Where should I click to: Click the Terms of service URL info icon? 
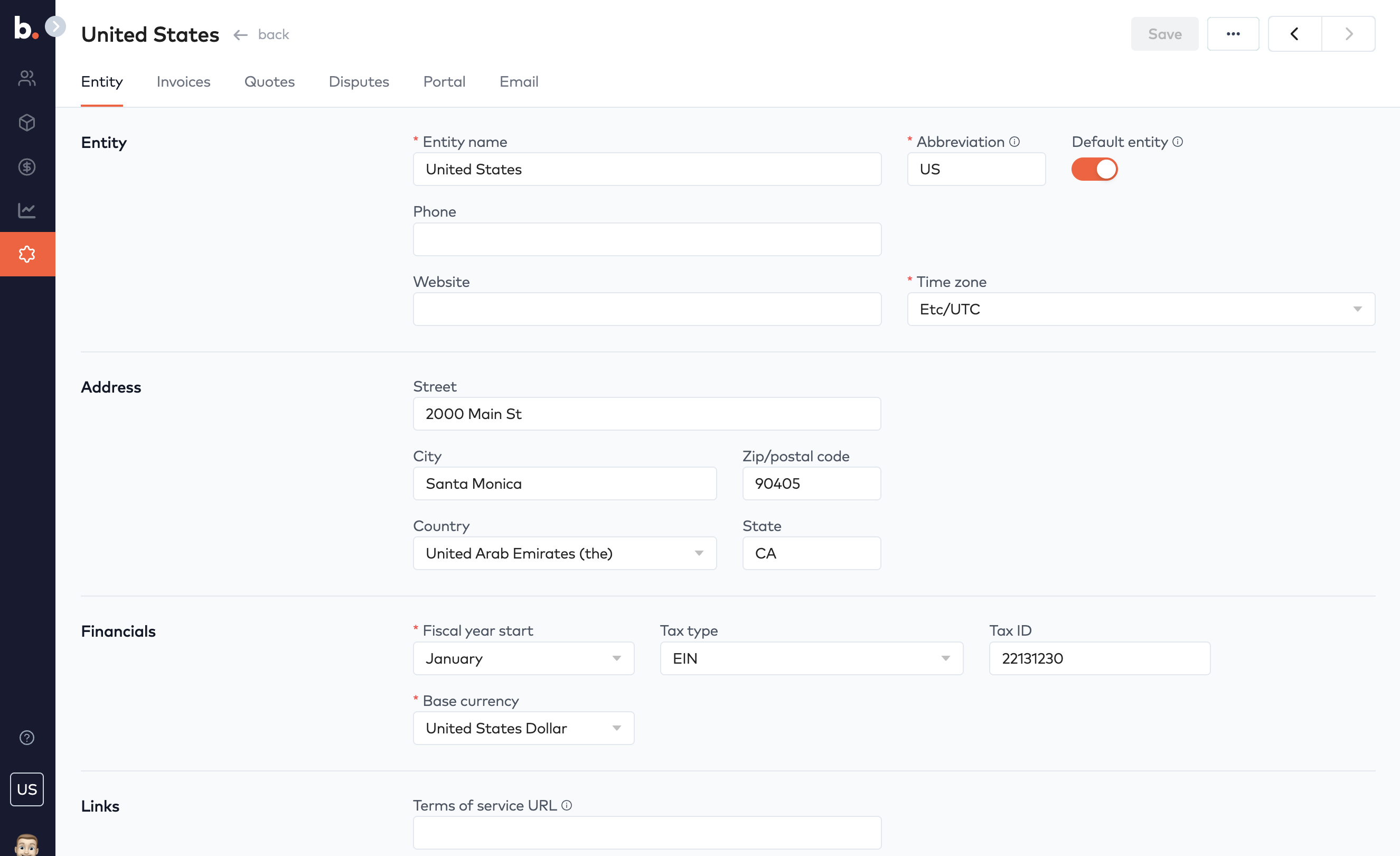click(x=567, y=805)
